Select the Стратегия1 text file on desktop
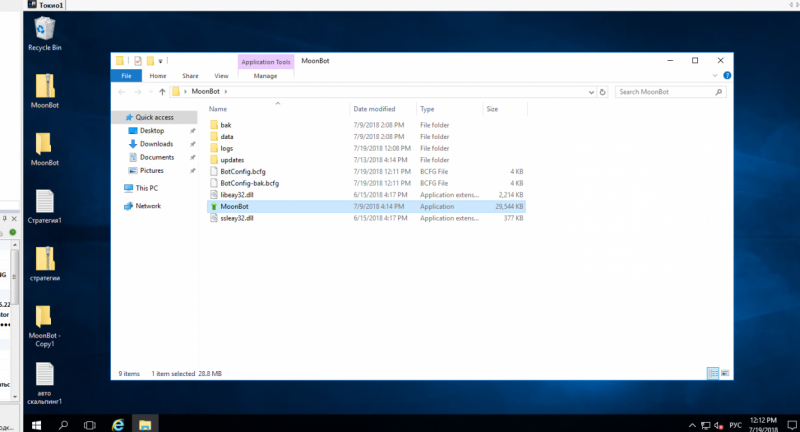The image size is (800, 432). [x=44, y=206]
